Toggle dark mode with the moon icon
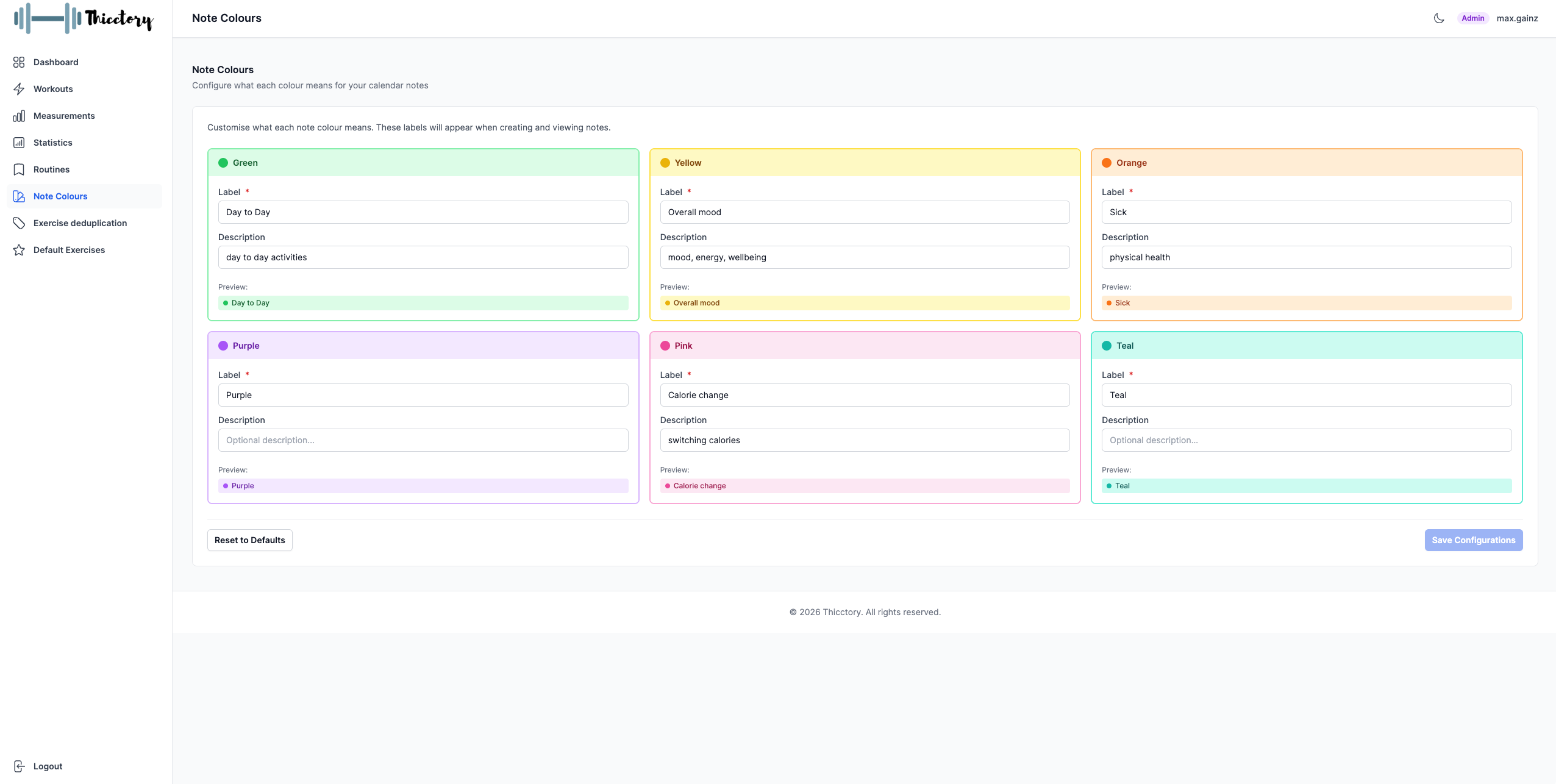Screen dimensions: 1556x784 (x=1438, y=18)
